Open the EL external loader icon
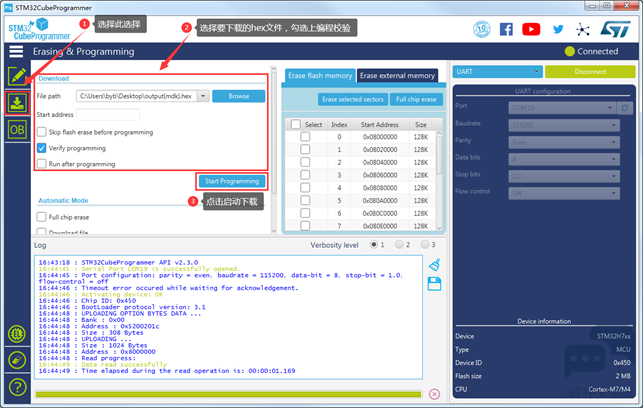 (x=17, y=334)
